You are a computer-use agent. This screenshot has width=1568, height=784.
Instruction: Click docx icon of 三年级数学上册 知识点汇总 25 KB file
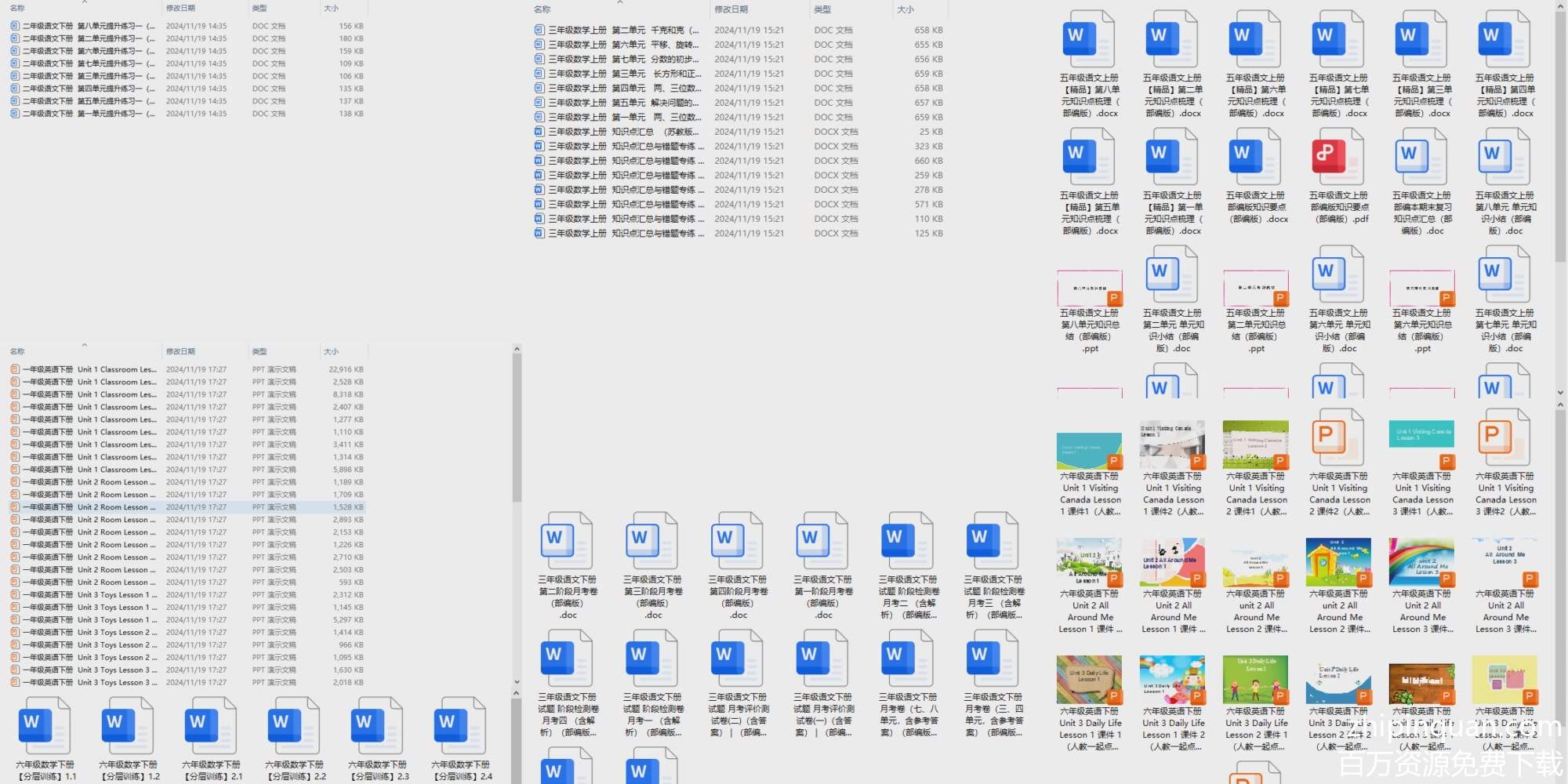(x=539, y=132)
